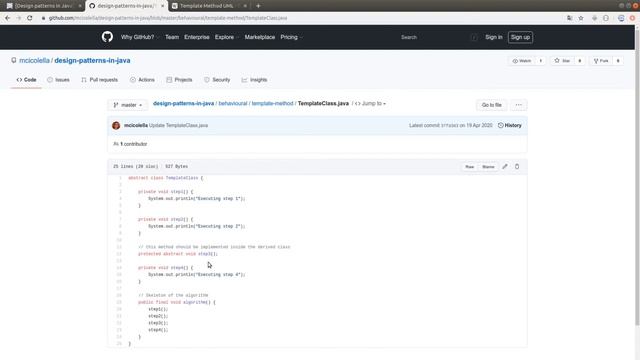Click line number 1 of code
640x360 pixels.
tap(120, 178)
